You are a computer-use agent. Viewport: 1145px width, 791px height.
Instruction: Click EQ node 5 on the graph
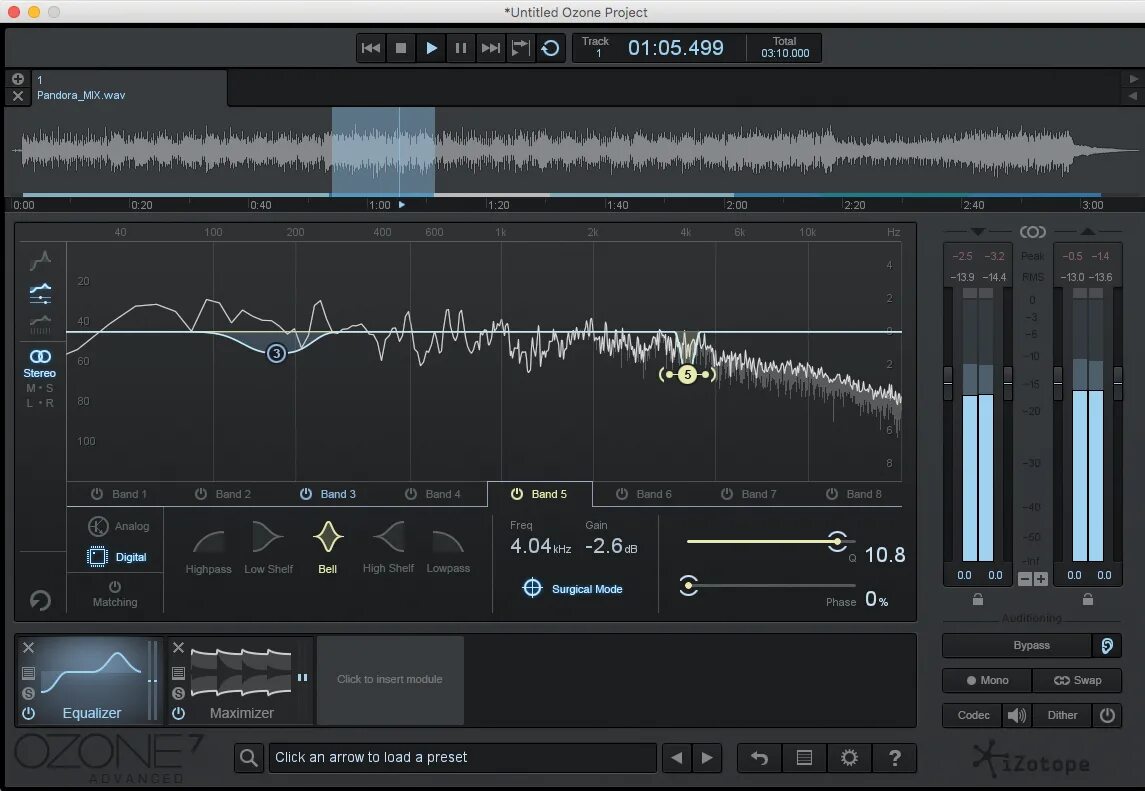687,375
